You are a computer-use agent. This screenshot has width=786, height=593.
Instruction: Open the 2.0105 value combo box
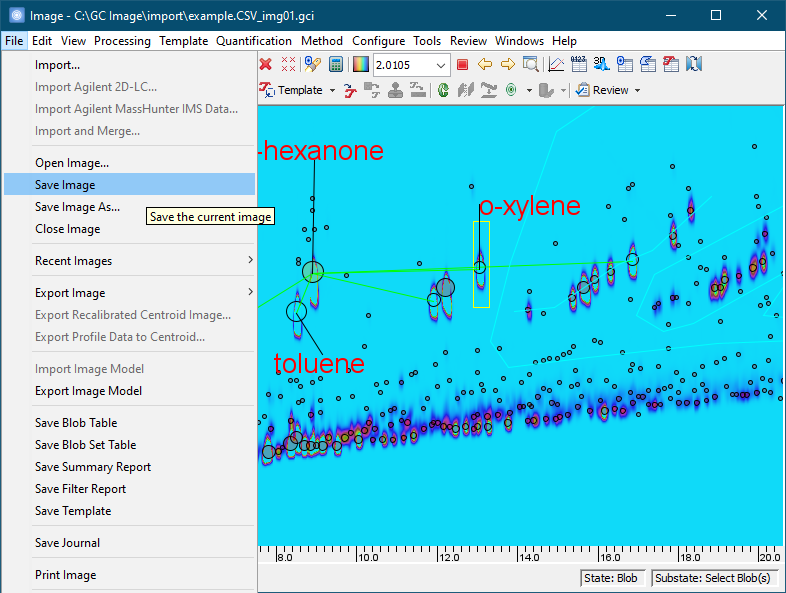(x=441, y=65)
